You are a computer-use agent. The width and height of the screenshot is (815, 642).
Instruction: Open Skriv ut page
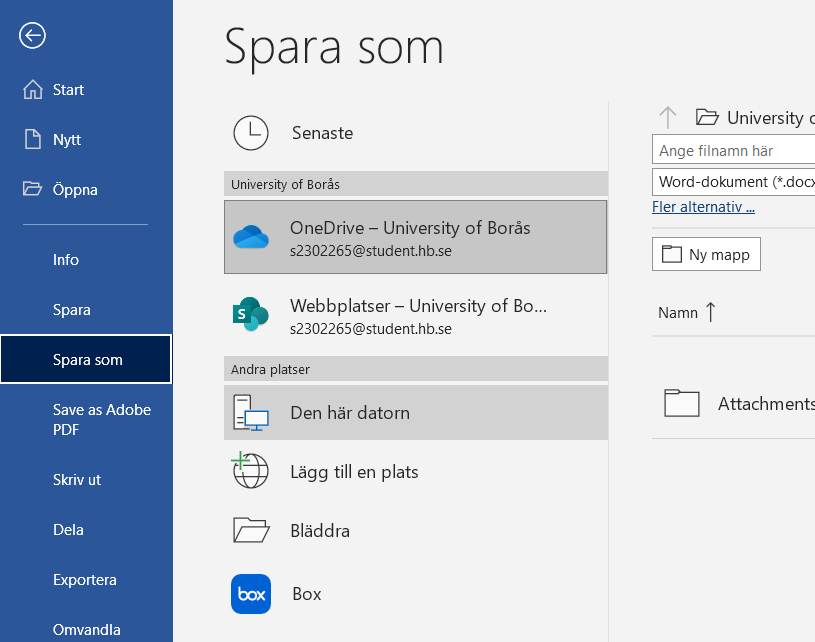(77, 480)
